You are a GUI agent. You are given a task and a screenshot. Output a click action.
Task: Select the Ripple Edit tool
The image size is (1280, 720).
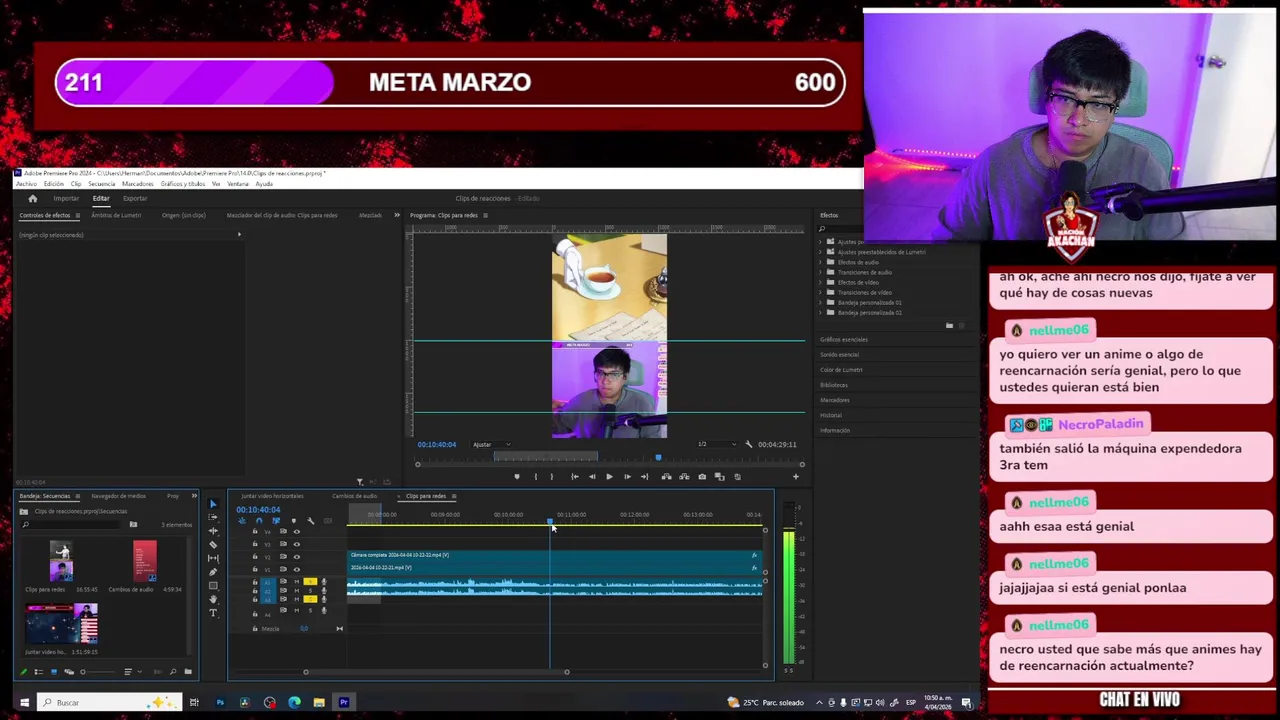pos(213,531)
